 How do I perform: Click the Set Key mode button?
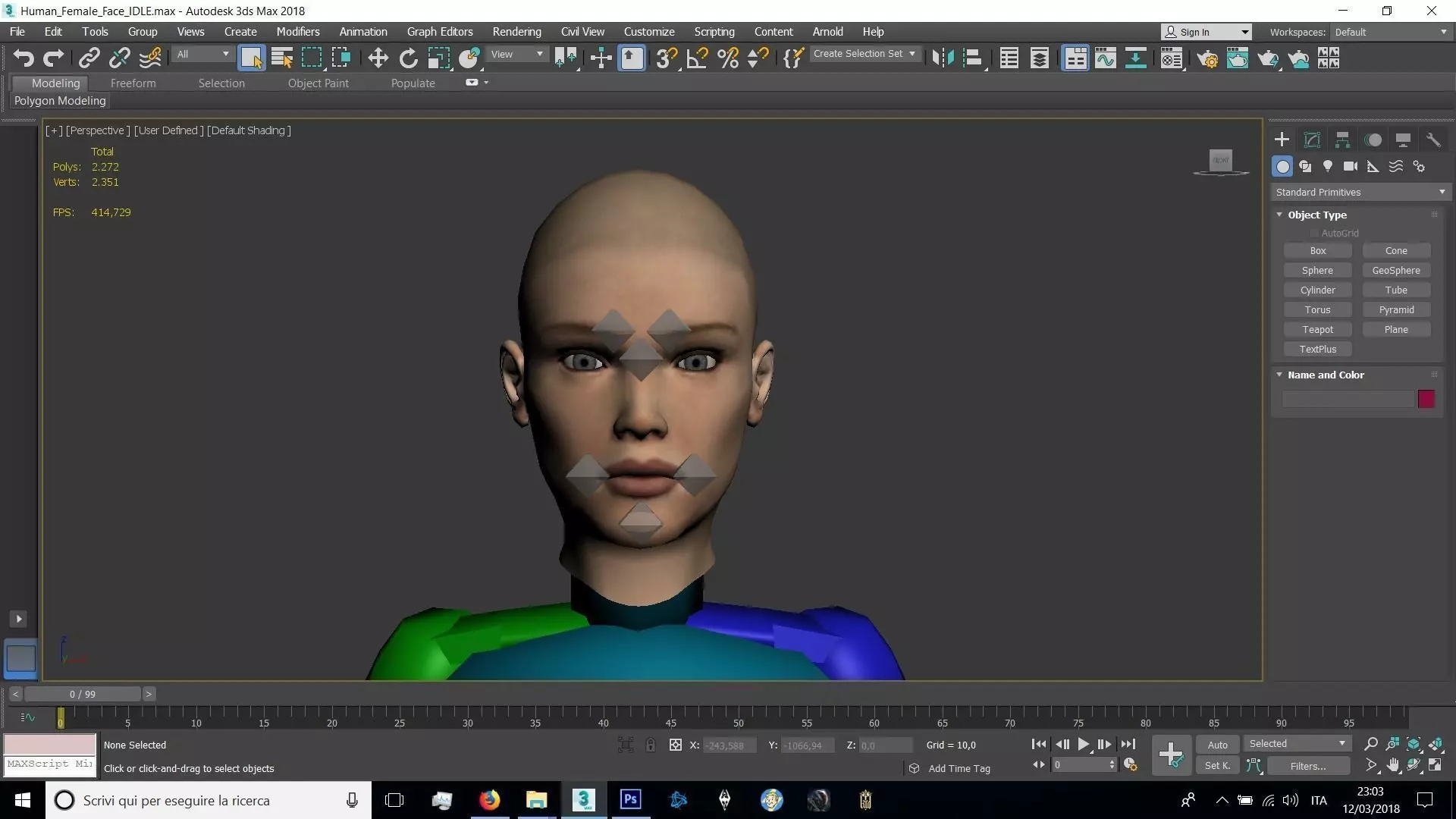(1217, 766)
